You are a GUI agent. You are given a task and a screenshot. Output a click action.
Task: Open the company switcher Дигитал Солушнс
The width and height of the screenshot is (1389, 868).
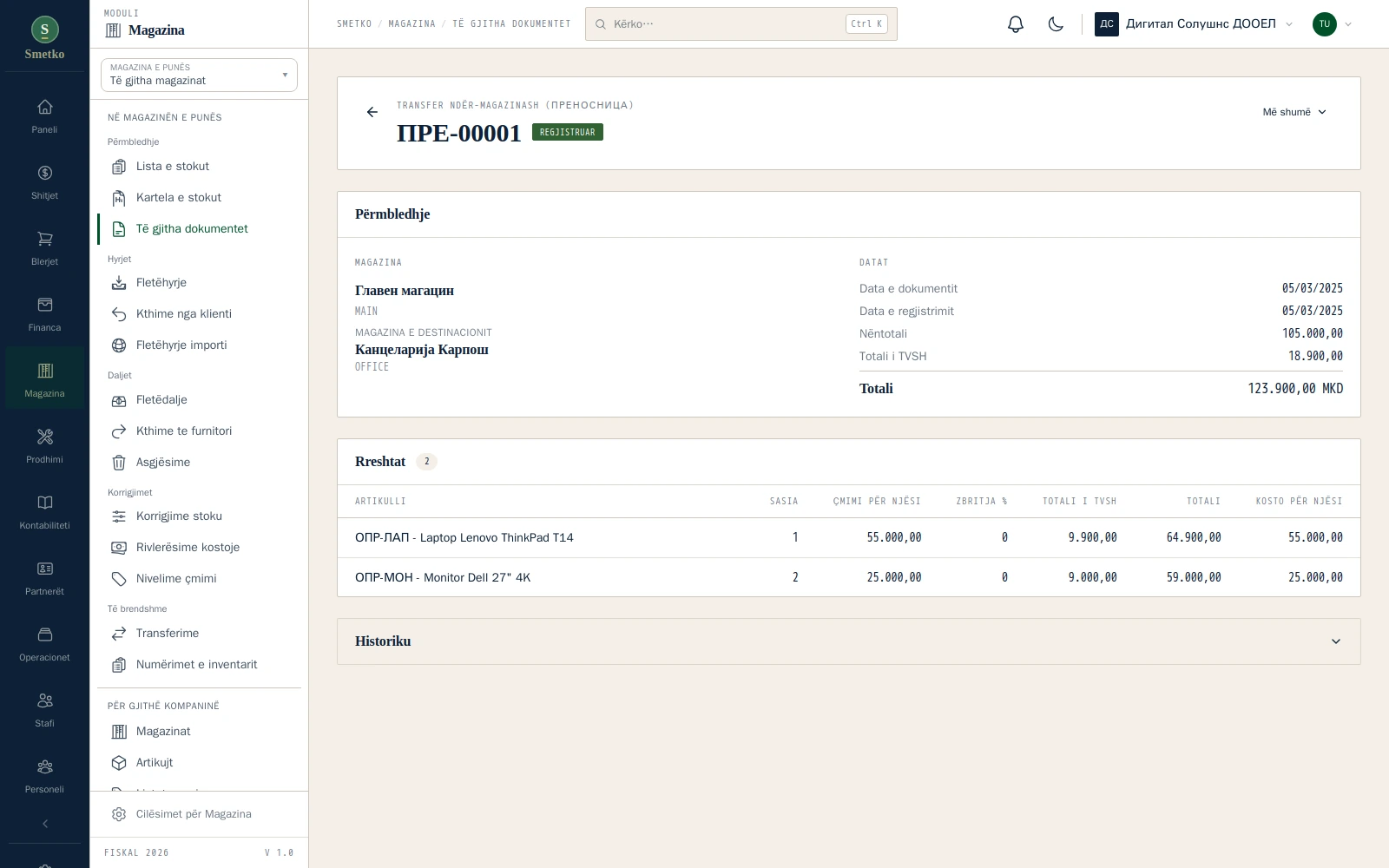(1194, 24)
